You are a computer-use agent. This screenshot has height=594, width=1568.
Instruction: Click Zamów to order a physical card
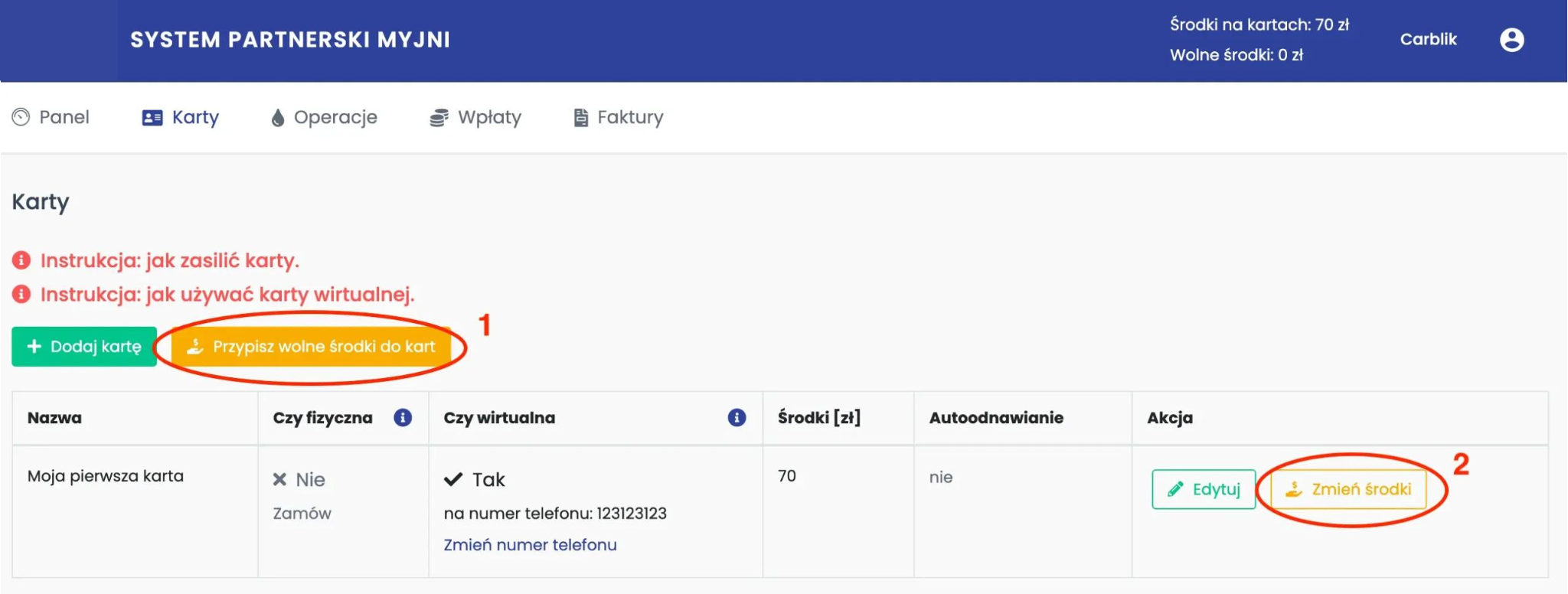pos(302,514)
